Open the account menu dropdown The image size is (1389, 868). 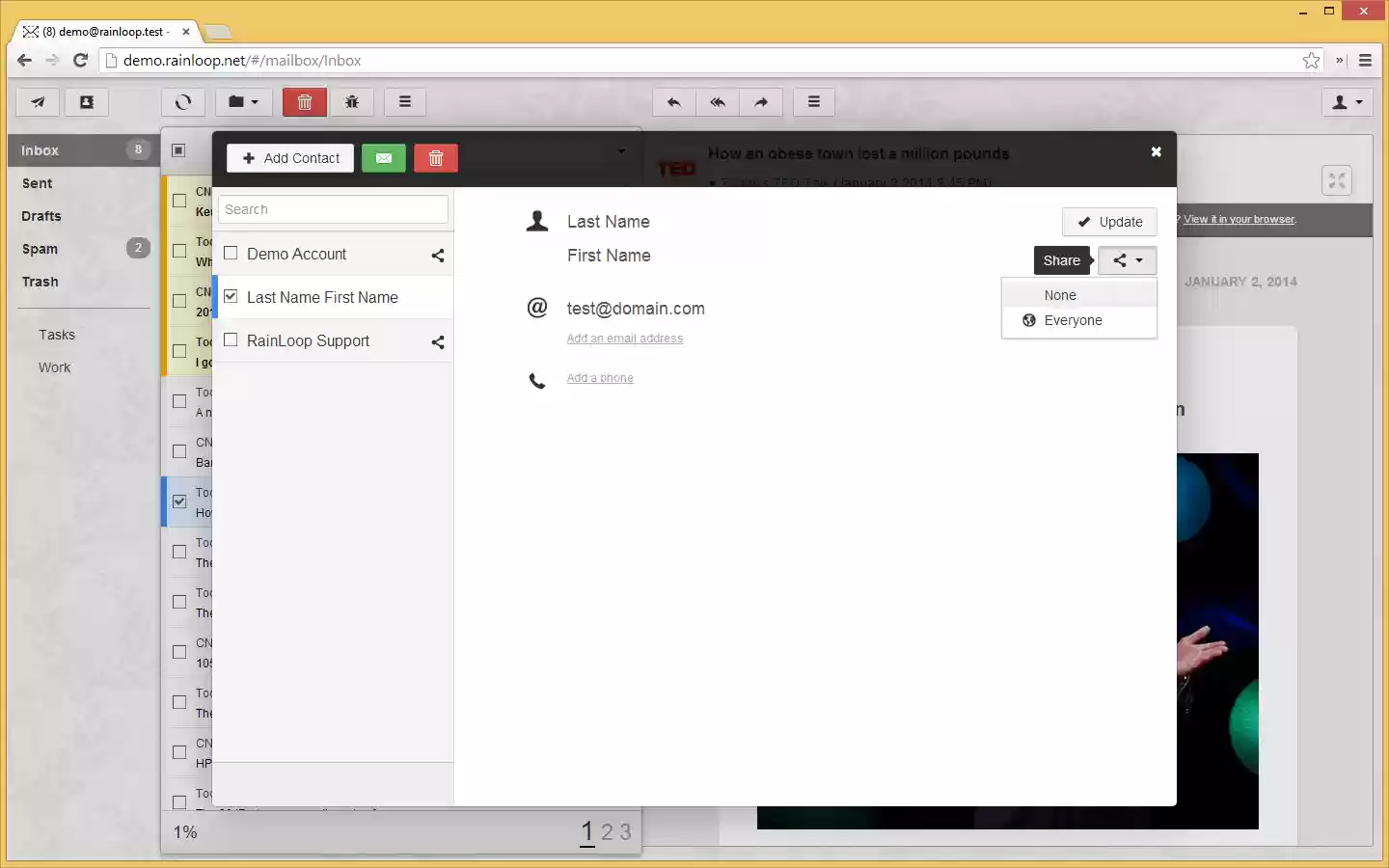tap(1347, 102)
